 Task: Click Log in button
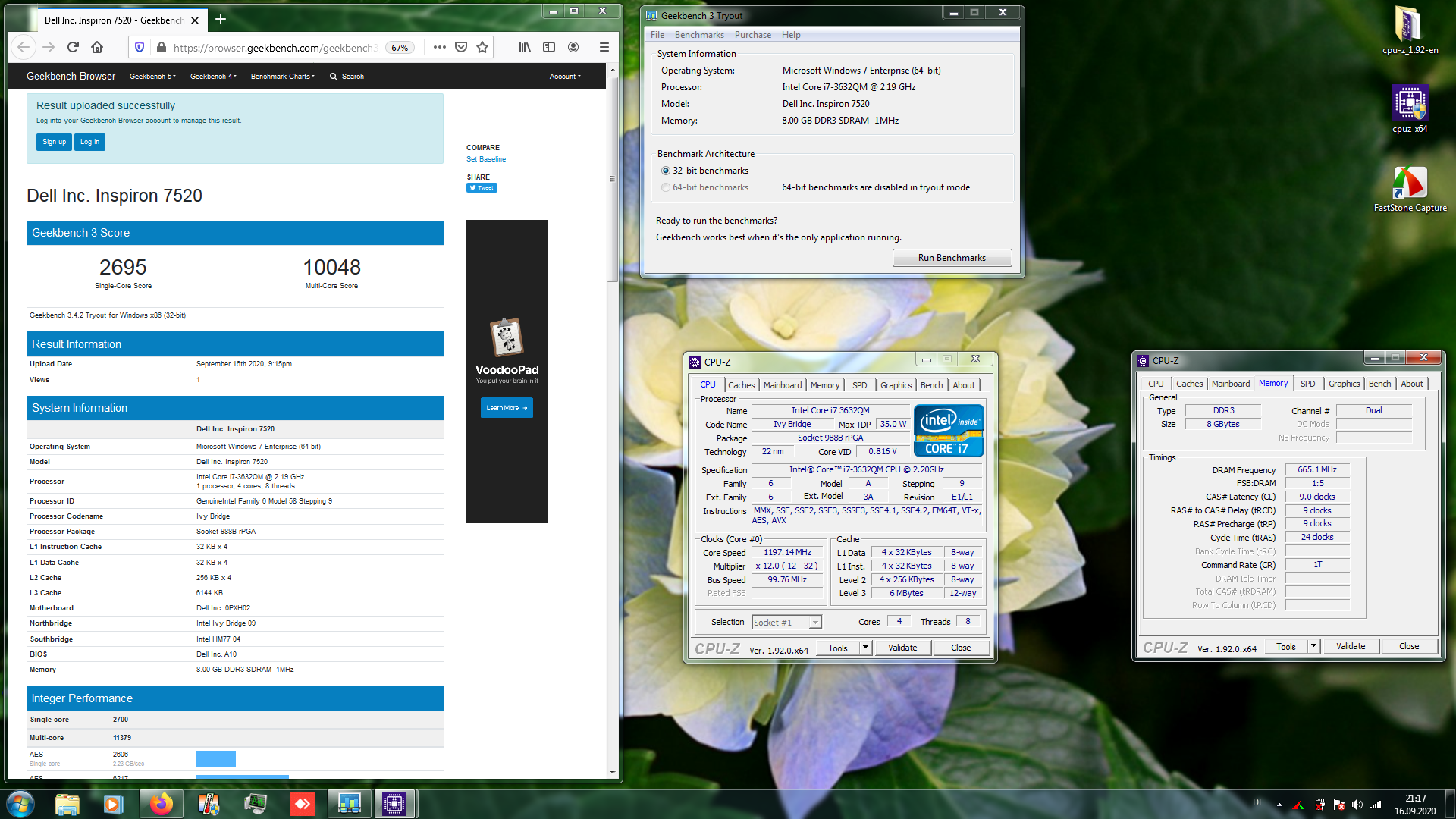pyautogui.click(x=89, y=142)
